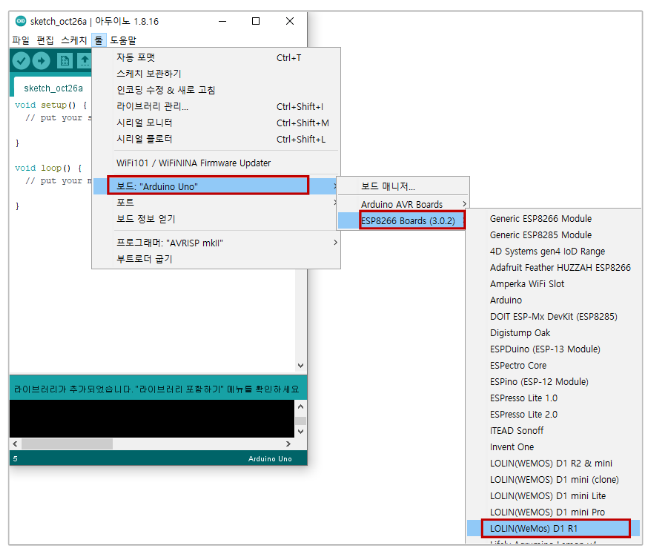Viewport: 649px width, 551px height.
Task: Click the void loop() code line
Action: point(48,168)
